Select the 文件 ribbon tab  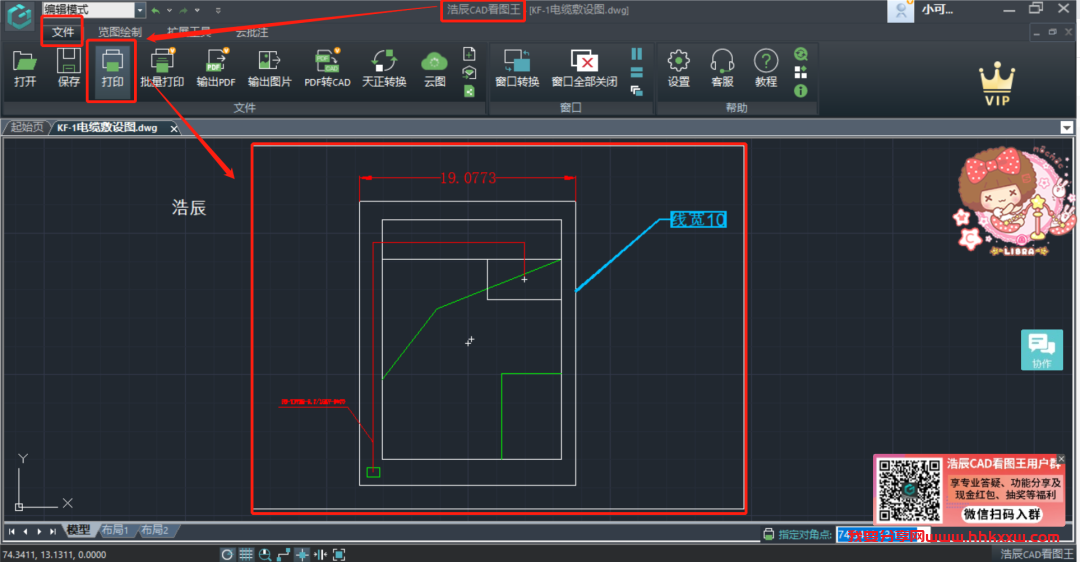click(x=63, y=32)
